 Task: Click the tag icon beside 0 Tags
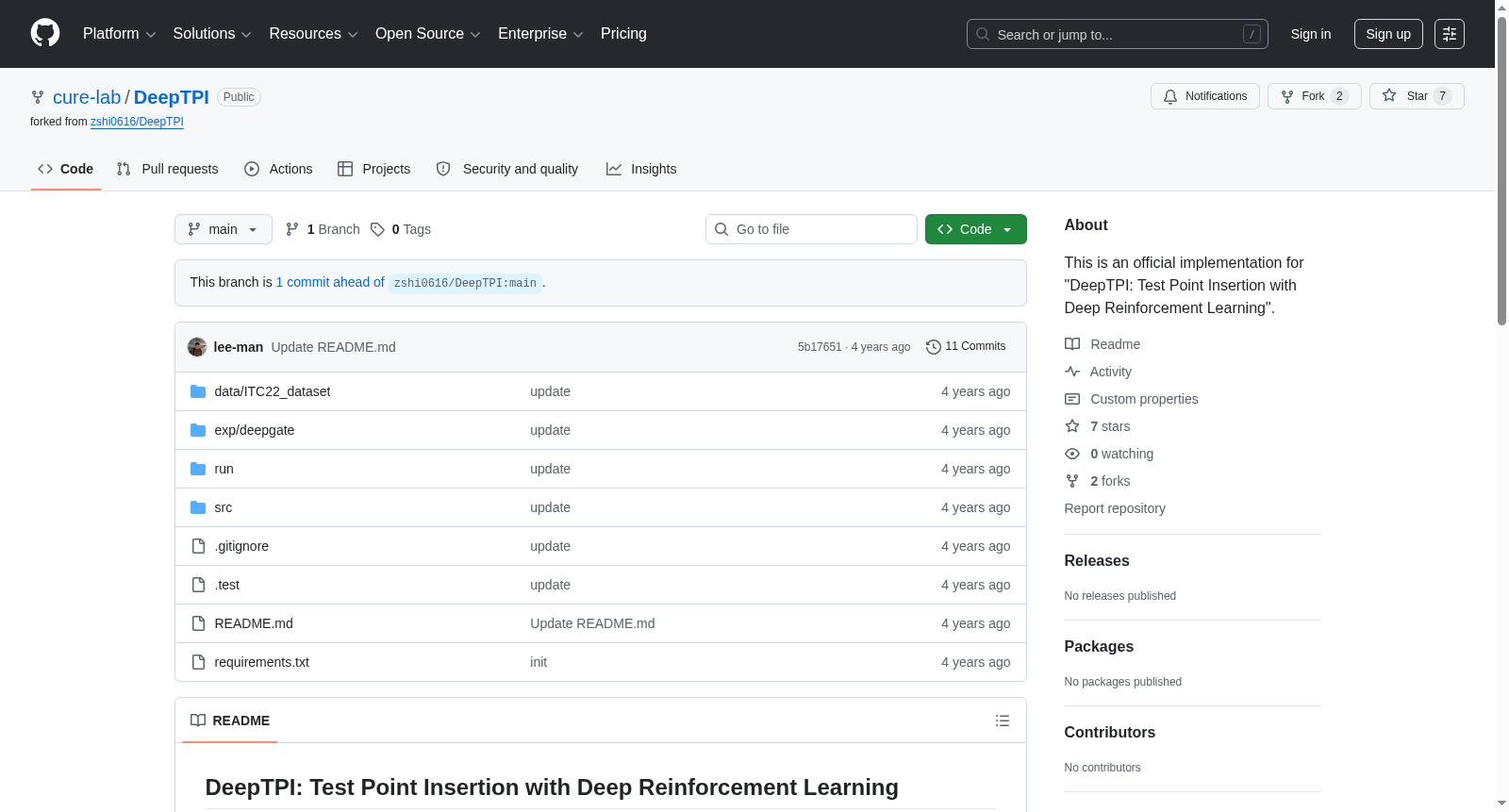point(377,229)
